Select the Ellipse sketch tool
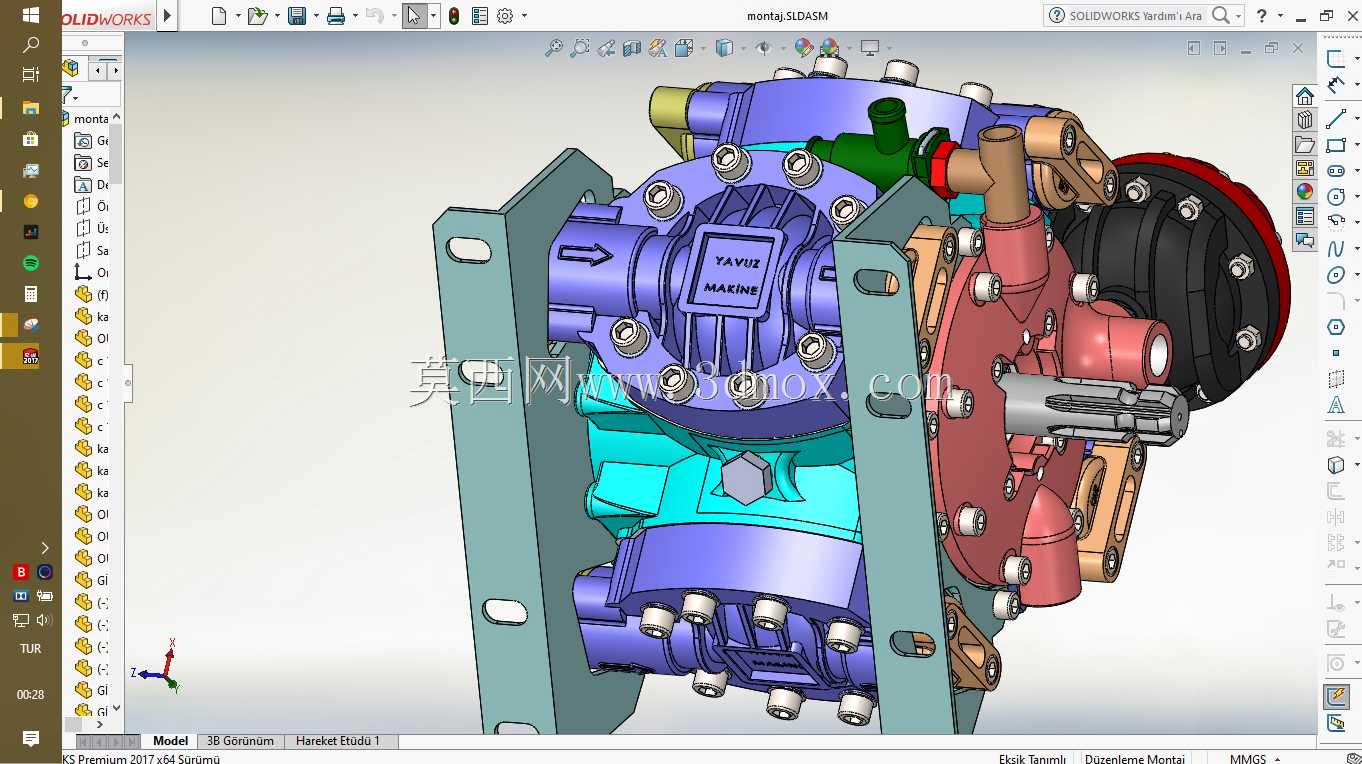 tap(1336, 275)
